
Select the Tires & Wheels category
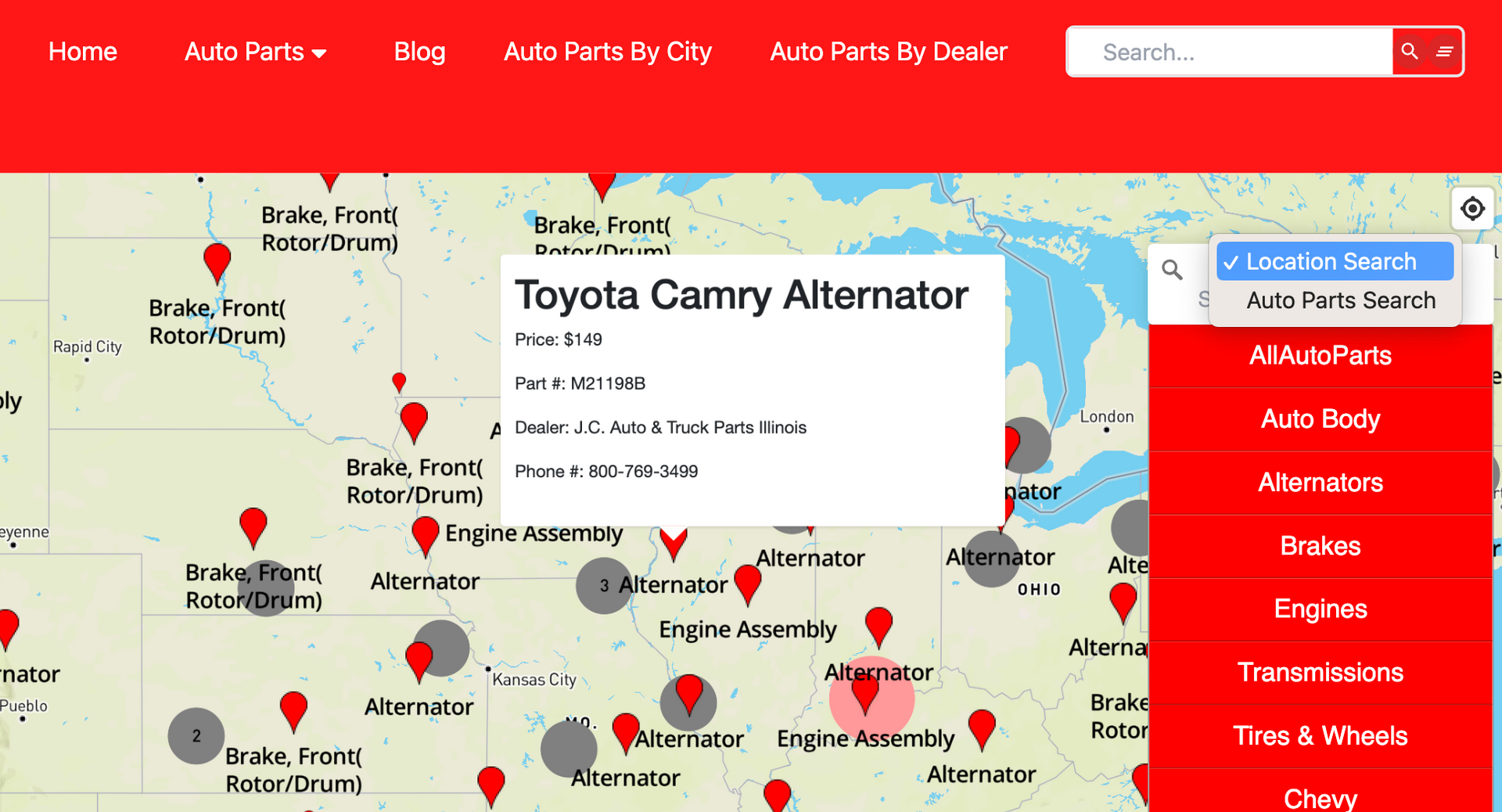pyautogui.click(x=1321, y=736)
